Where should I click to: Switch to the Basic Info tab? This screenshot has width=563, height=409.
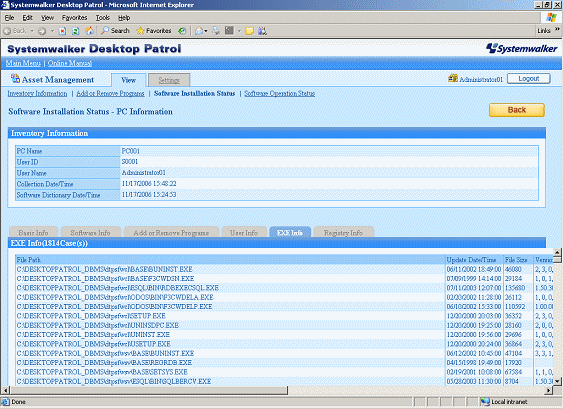click(33, 232)
